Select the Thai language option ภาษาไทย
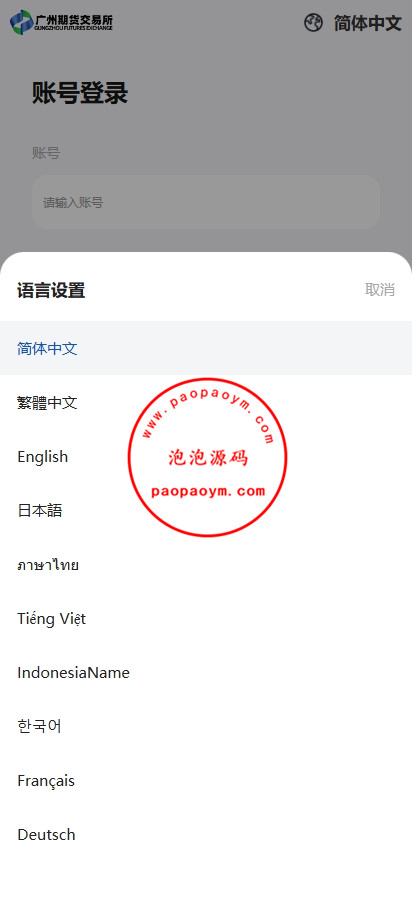 pos(206,565)
